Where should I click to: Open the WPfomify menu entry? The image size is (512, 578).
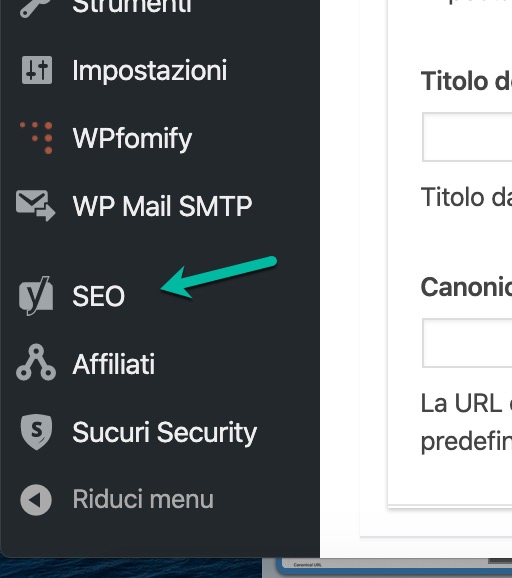tap(132, 139)
